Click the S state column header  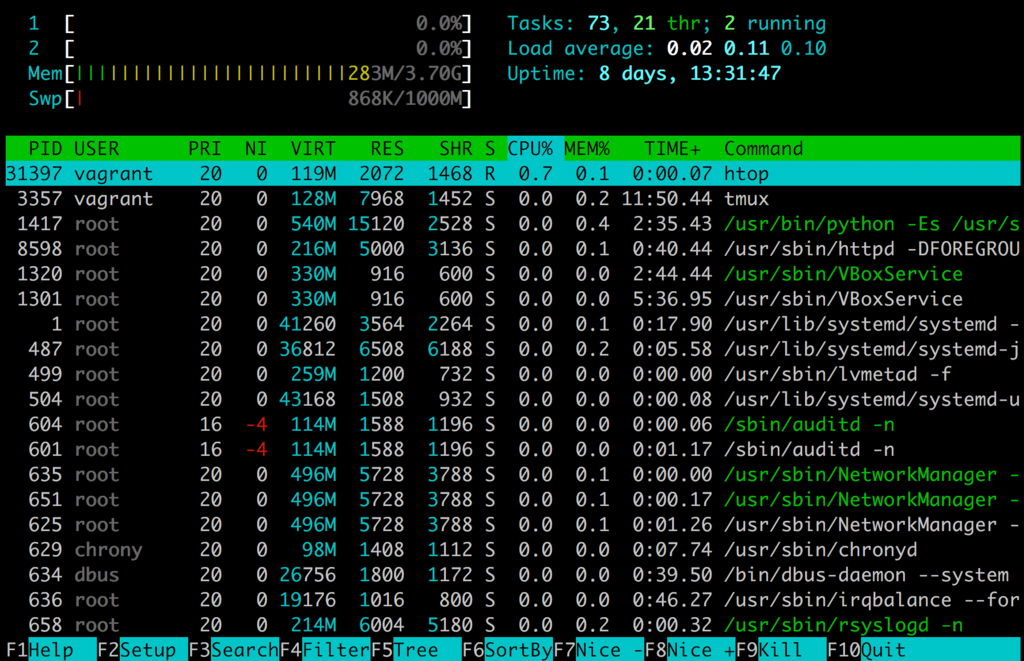(490, 149)
